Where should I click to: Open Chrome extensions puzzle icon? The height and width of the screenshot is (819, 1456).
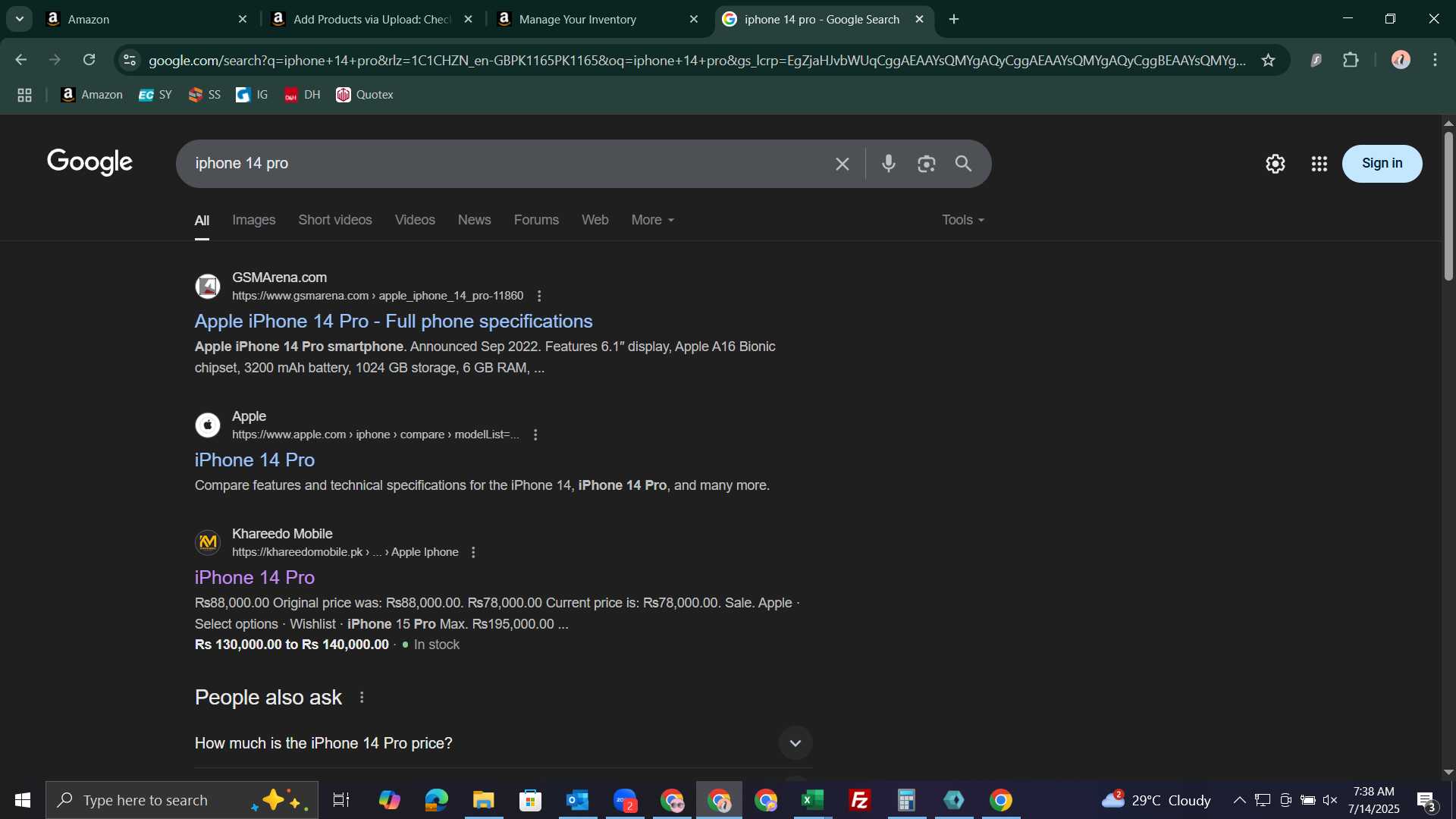1351,60
